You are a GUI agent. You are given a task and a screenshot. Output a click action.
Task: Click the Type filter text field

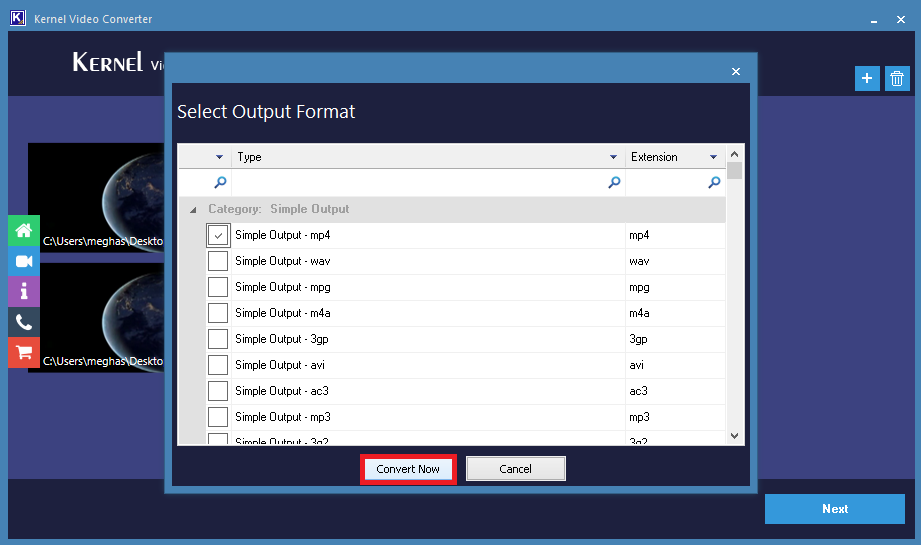418,183
